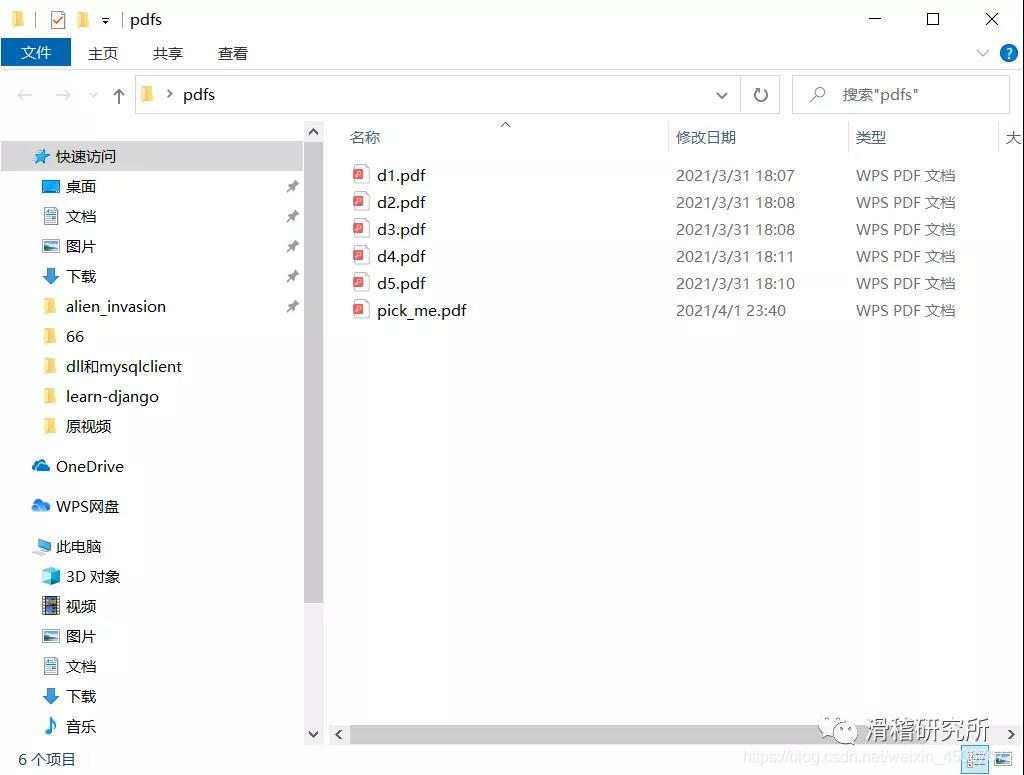Sort by the 名称 column header
This screenshot has width=1024, height=775.
365,137
